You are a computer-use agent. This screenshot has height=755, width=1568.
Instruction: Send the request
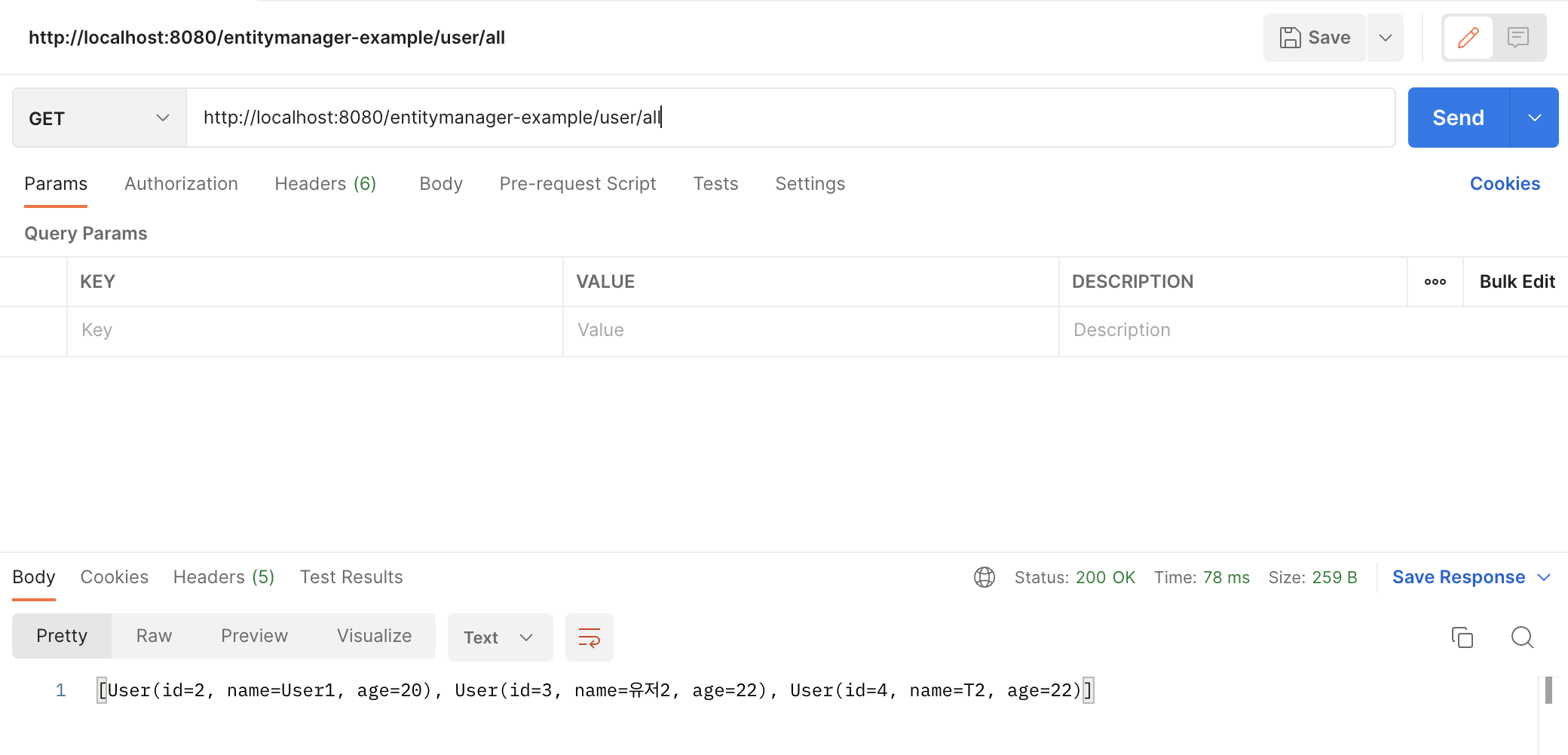(x=1459, y=118)
